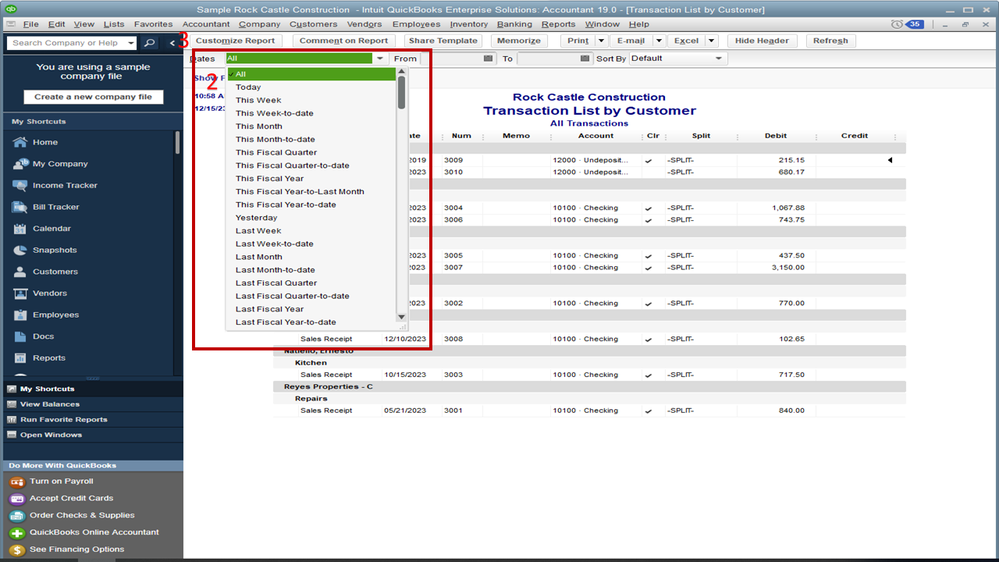Open the search box dropdown arrow
Image resolution: width=999 pixels, height=562 pixels.
tap(131, 43)
